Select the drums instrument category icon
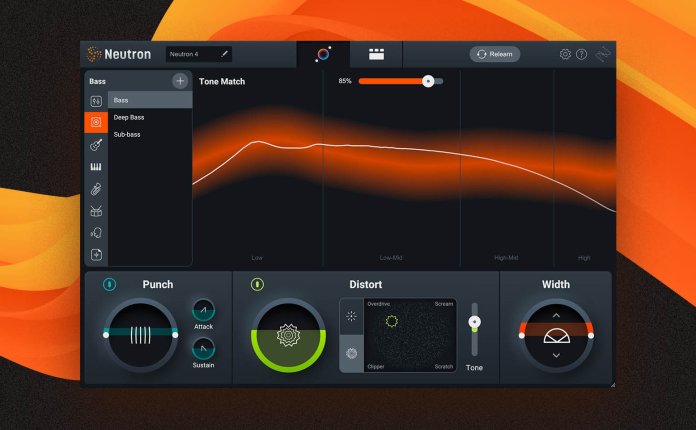The image size is (696, 430). [x=96, y=210]
